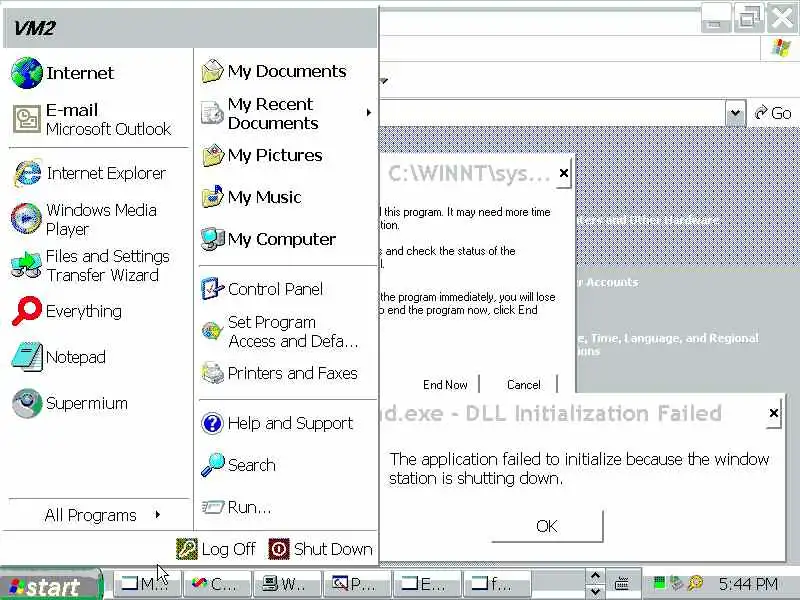Open Files and Settings Transfer Wizard icon
This screenshot has height=600, width=800.
click(x=26, y=265)
